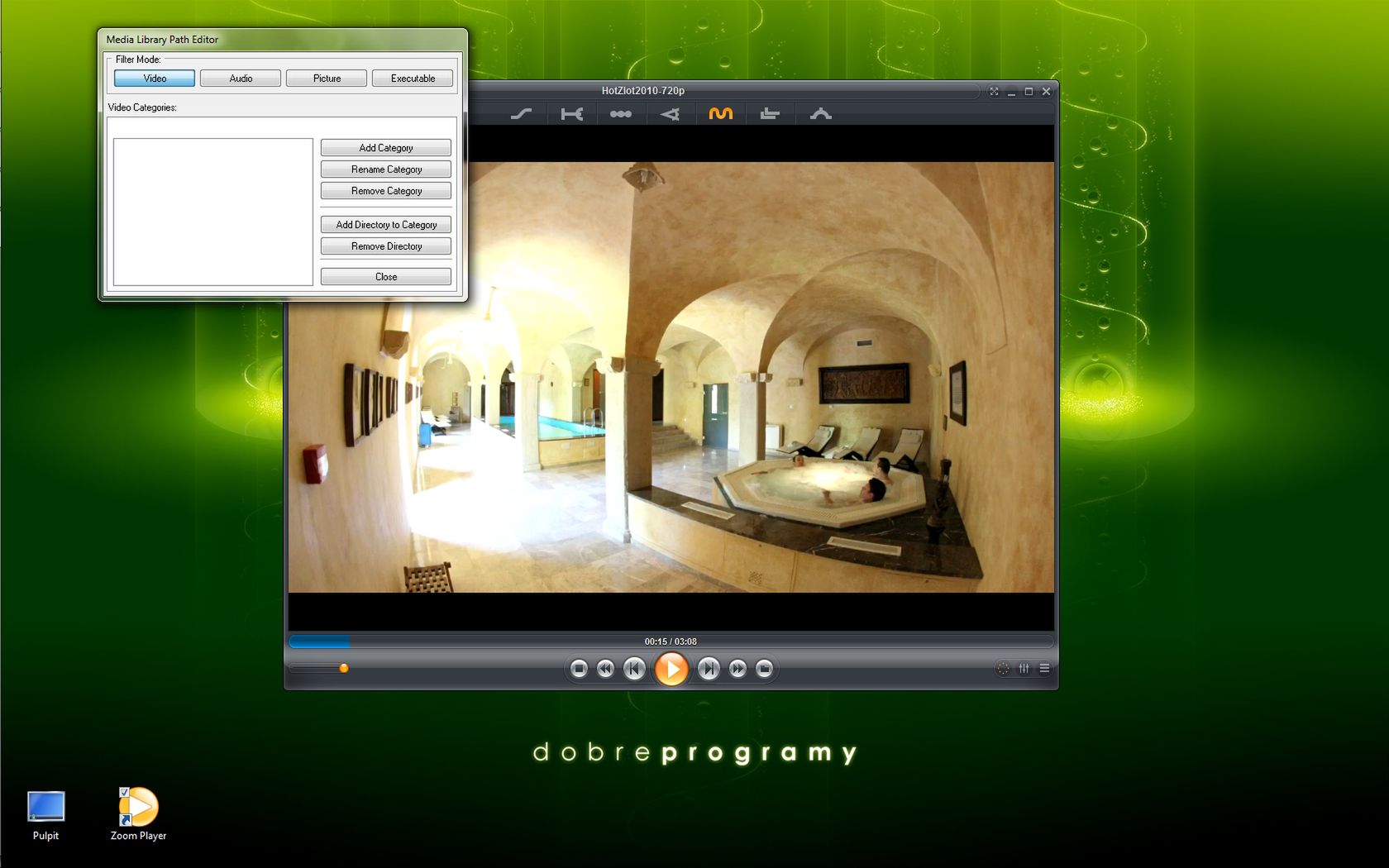The height and width of the screenshot is (868, 1389).
Task: Click the Add Category button
Action: pyautogui.click(x=386, y=148)
